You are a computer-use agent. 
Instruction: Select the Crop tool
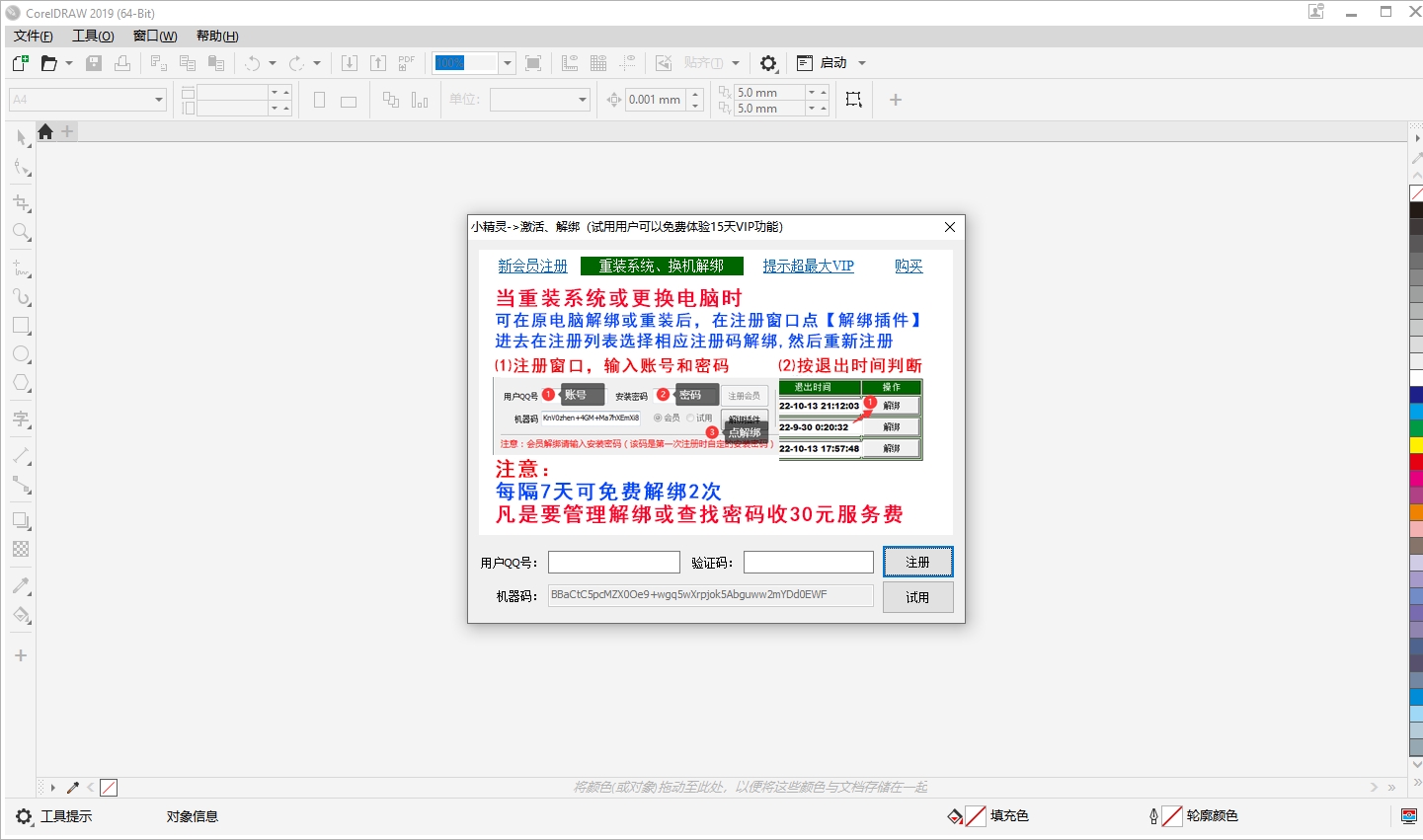pos(22,203)
